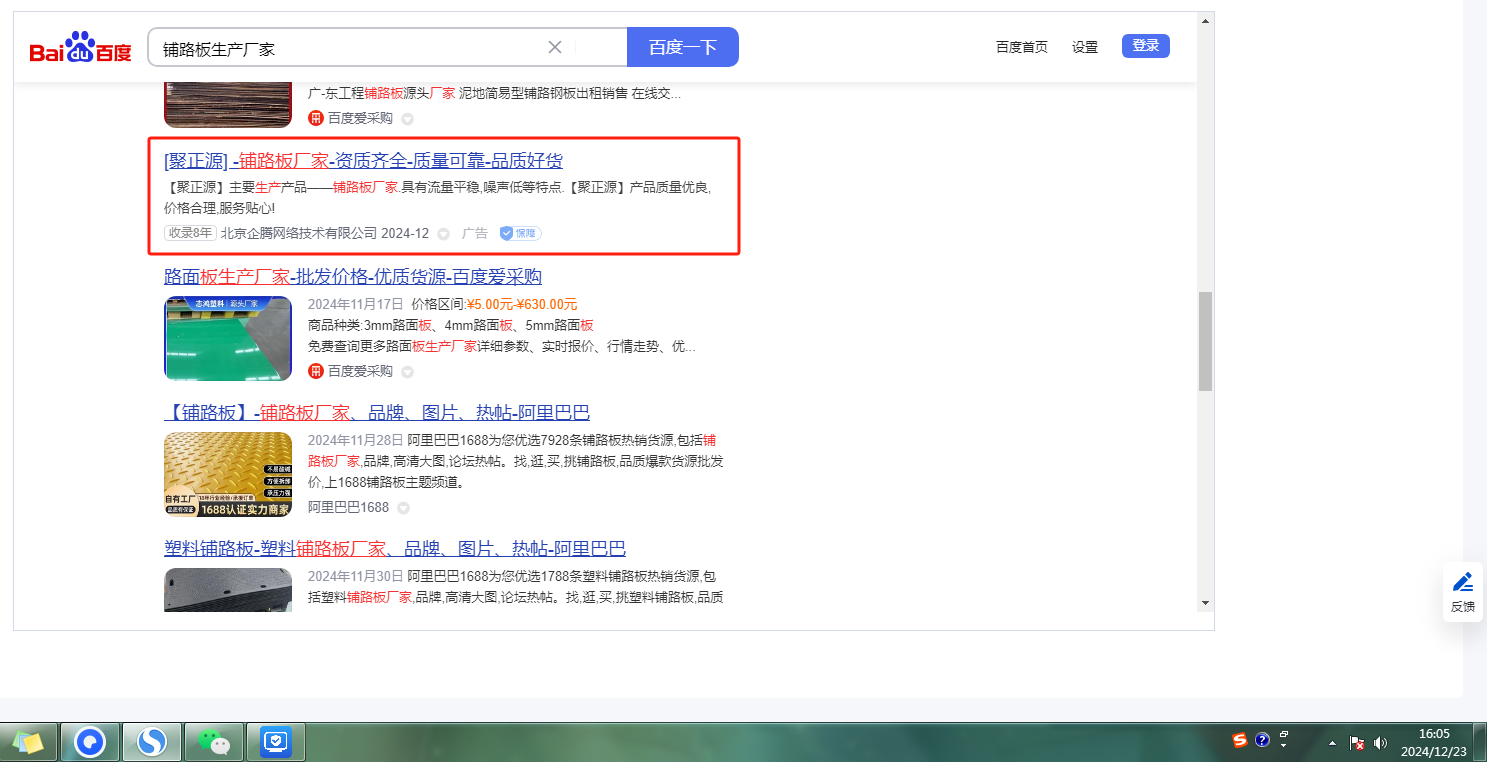1487x762 pixels.
Task: Open the yellow 铺路板 product thumbnail
Action: (228, 474)
